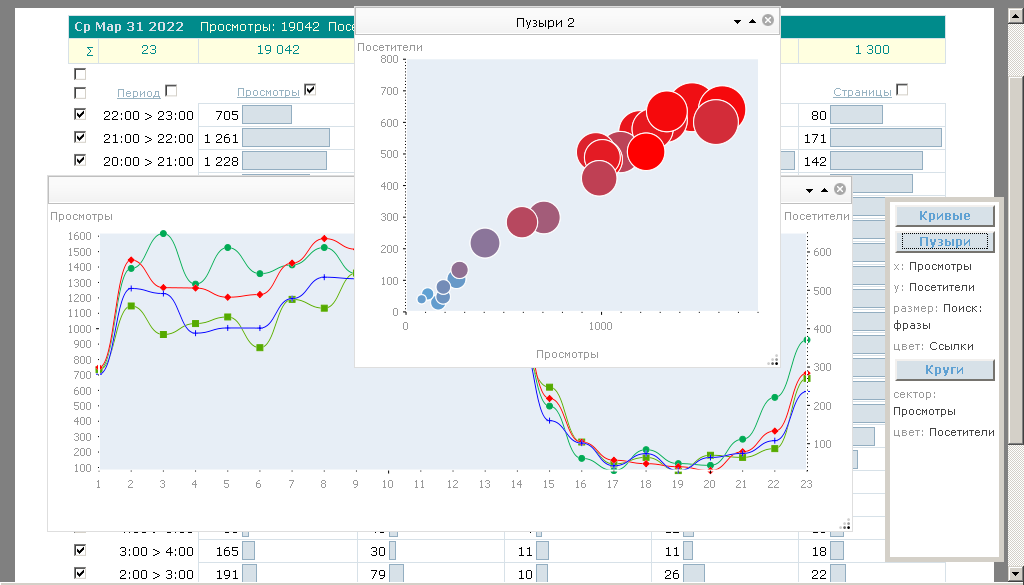Screen dimensions: 1024x585
Task: Click the Страницы column header link
Action: tap(862, 92)
